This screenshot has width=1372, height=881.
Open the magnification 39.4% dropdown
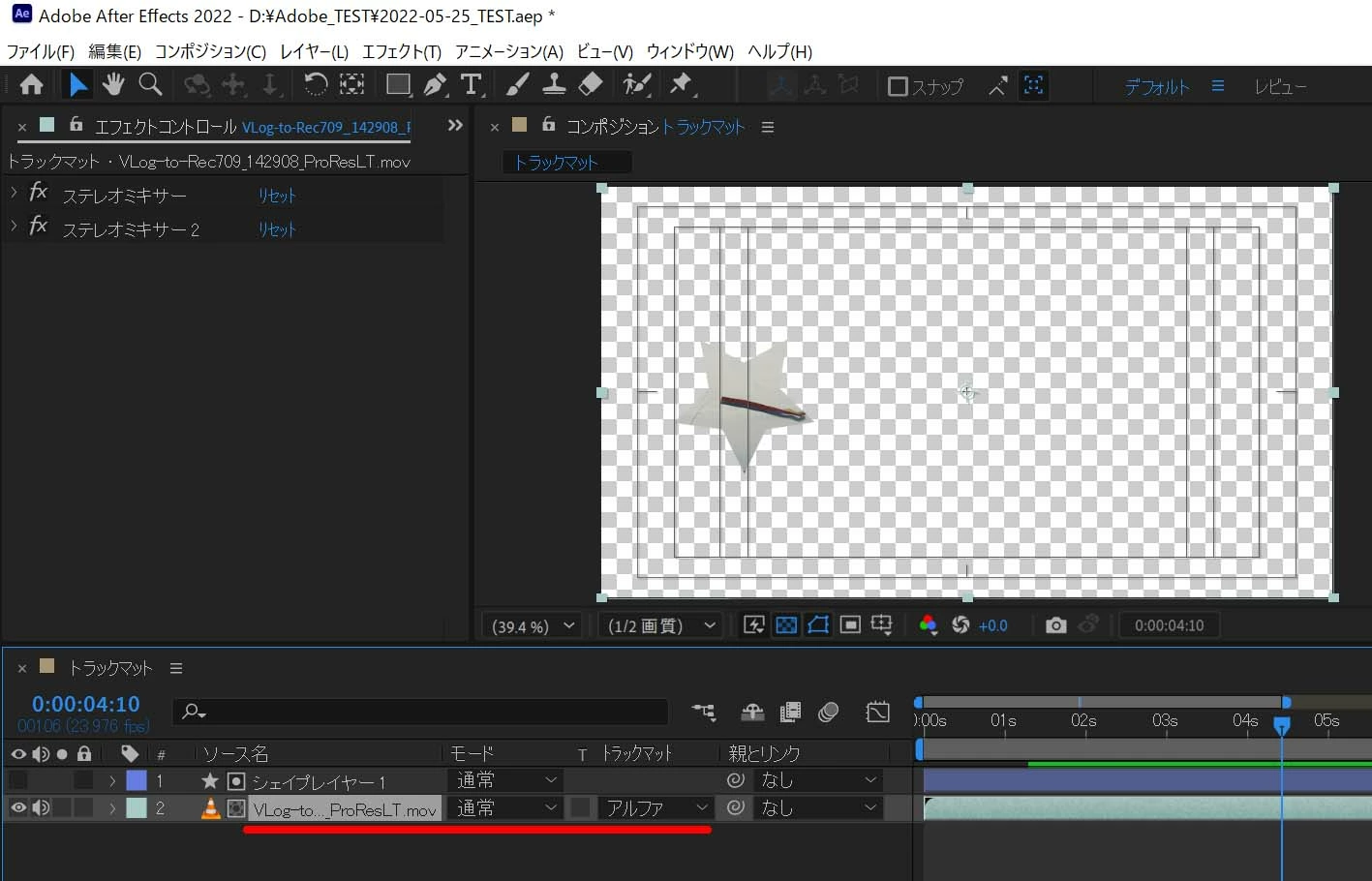coord(533,625)
